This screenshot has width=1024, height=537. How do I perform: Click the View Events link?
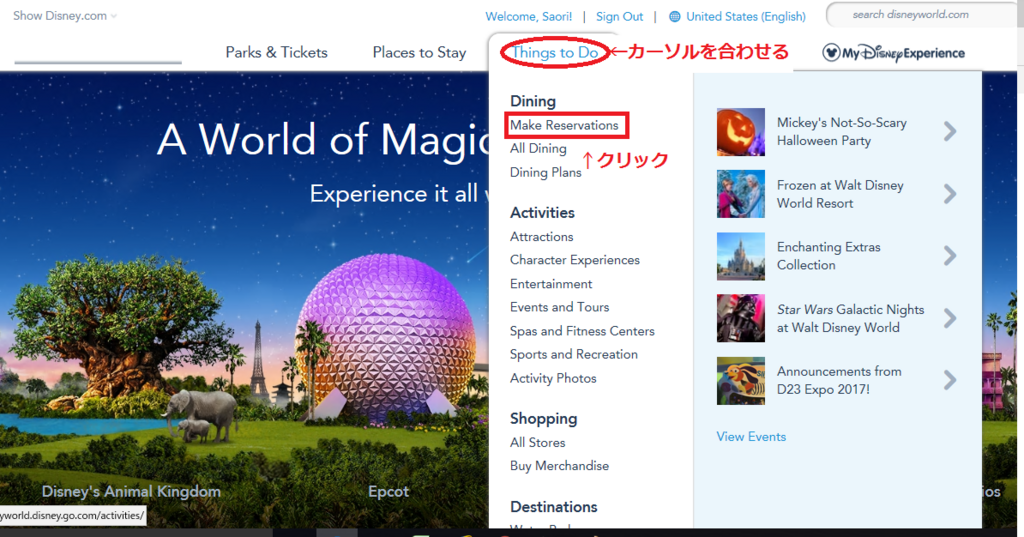pyautogui.click(x=751, y=436)
